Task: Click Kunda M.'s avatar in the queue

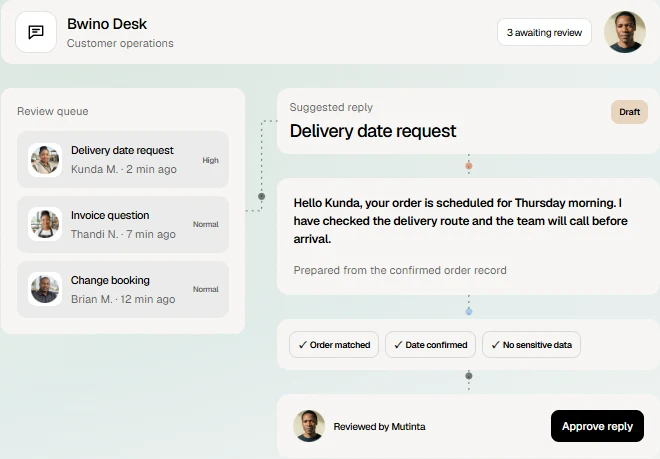Action: [45, 160]
